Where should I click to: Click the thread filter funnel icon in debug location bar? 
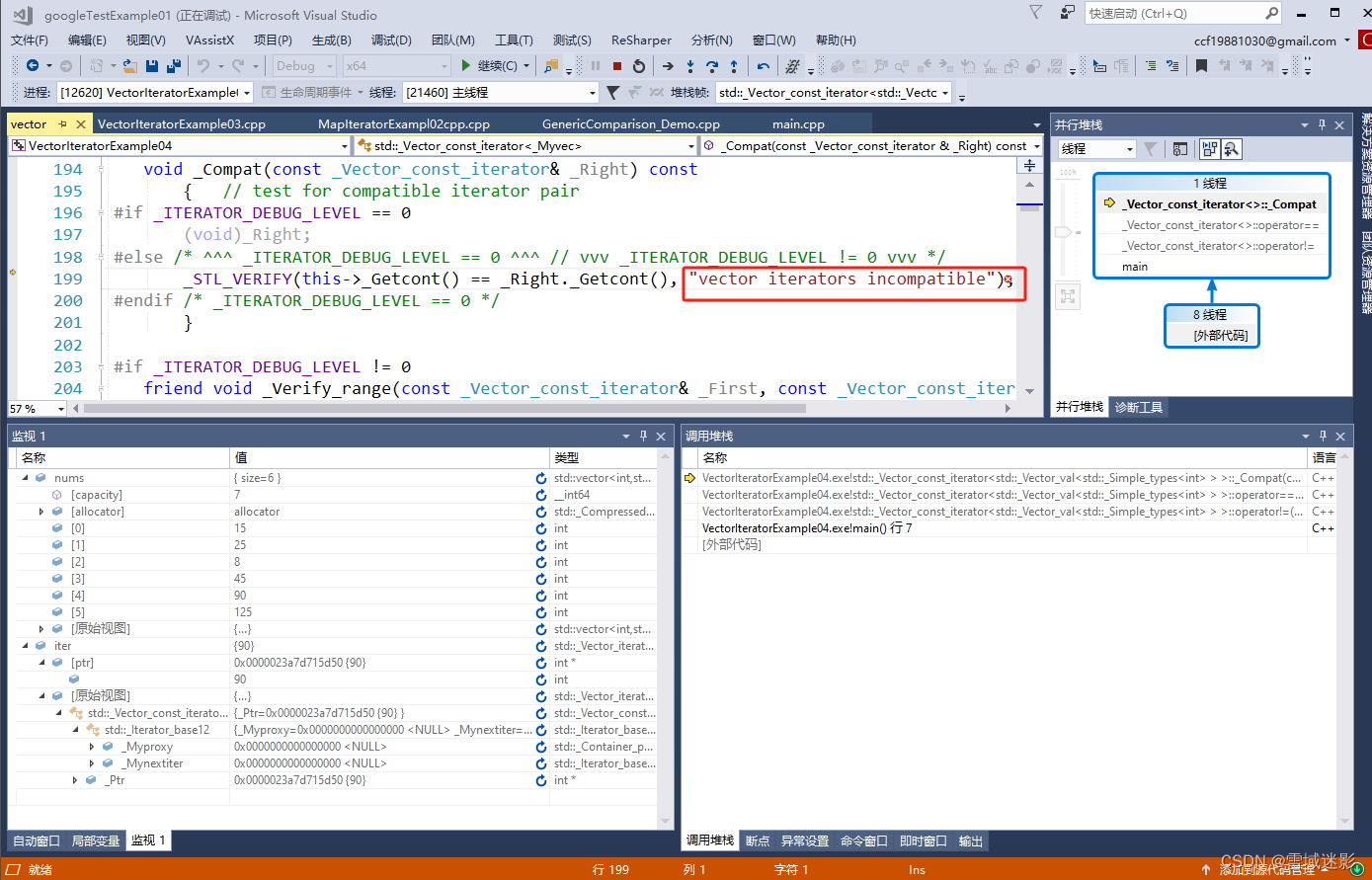612,92
